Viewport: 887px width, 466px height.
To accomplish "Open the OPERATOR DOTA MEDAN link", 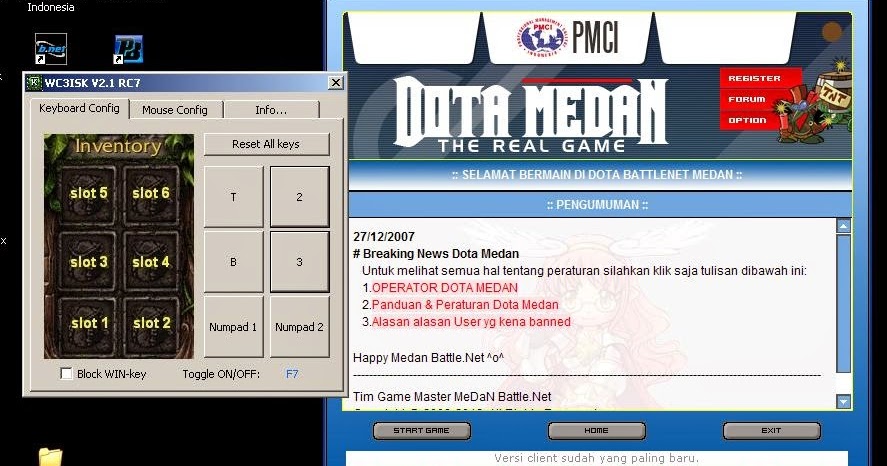I will pos(445,287).
